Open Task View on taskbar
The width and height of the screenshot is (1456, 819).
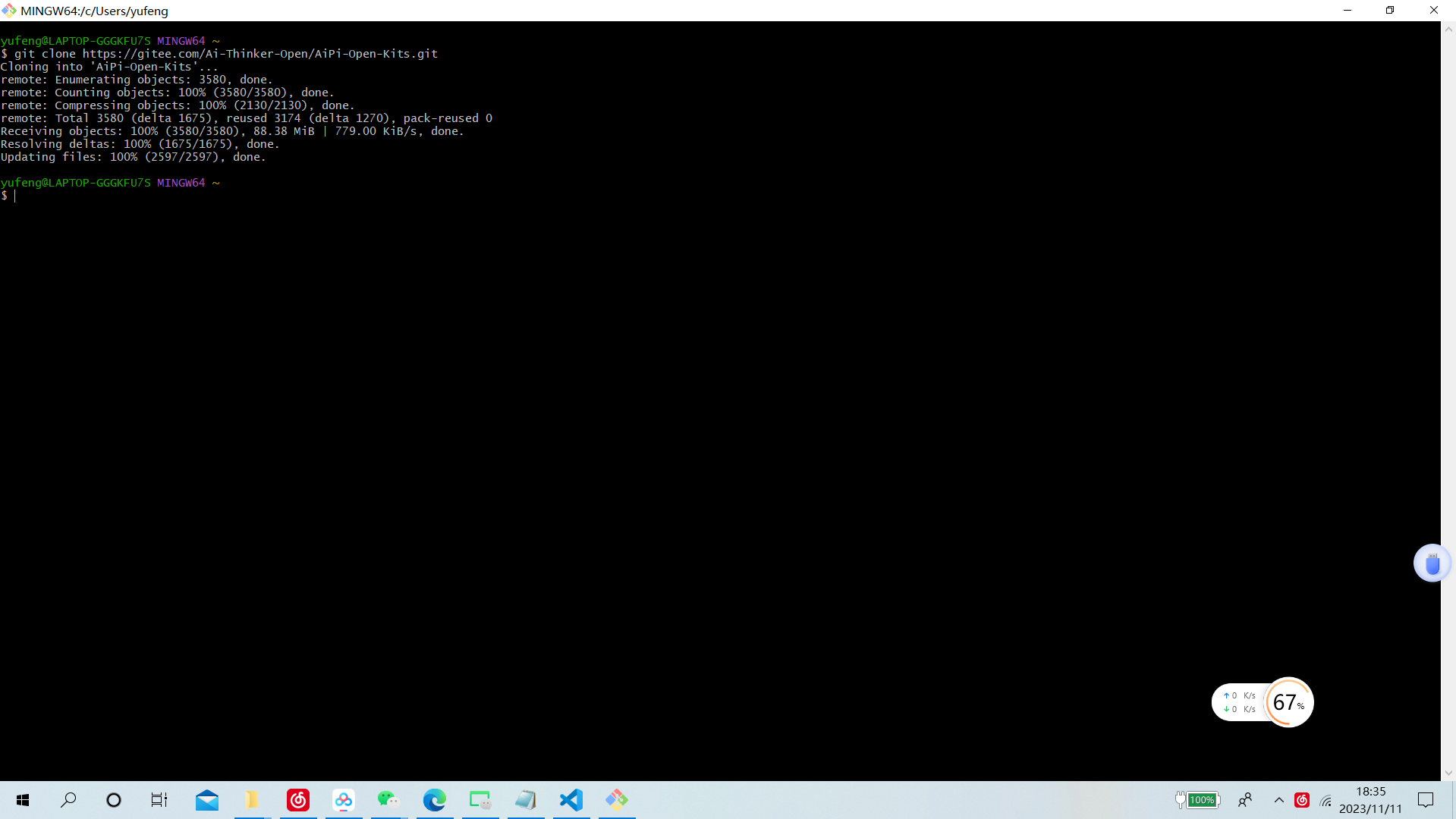click(159, 800)
